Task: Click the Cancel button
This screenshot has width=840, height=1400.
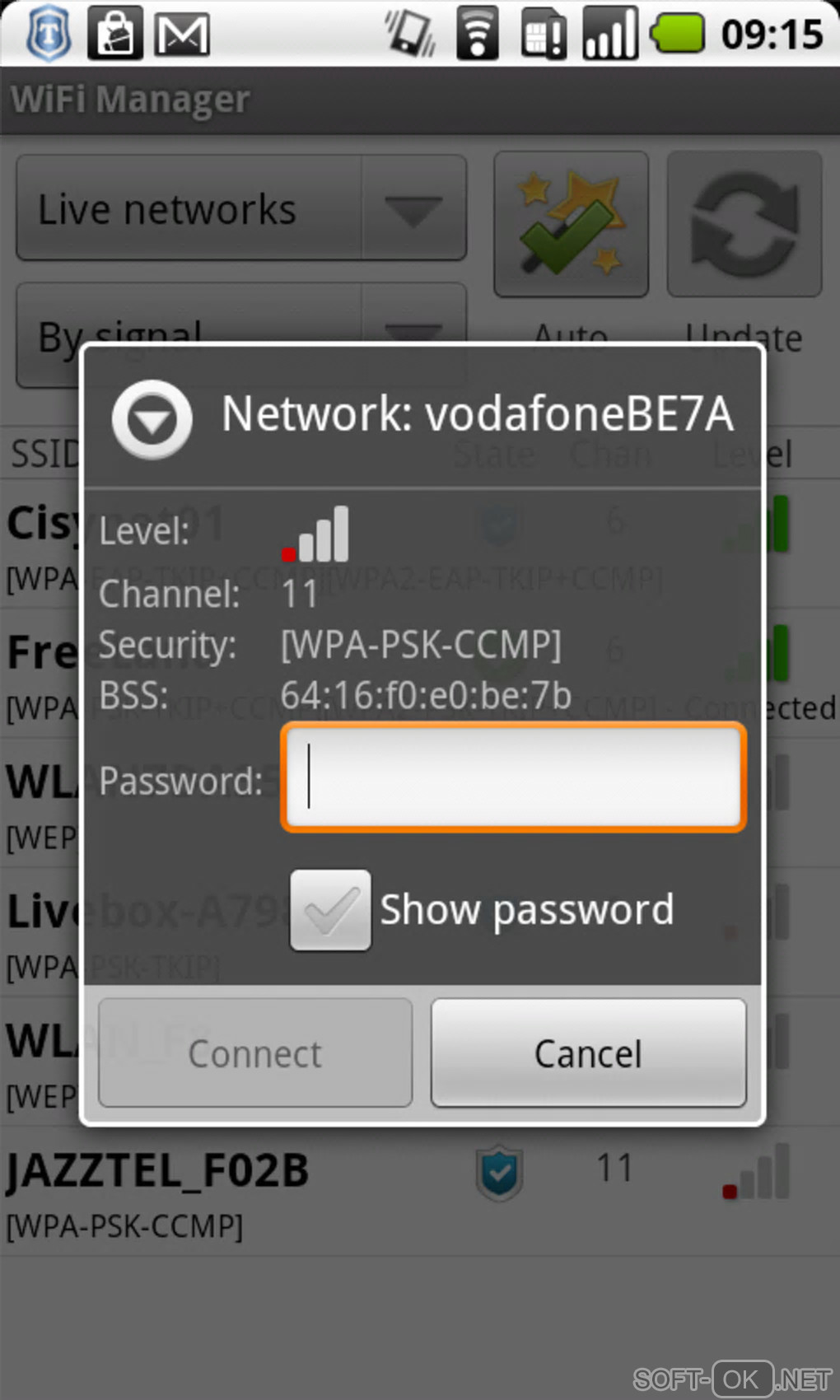Action: click(x=589, y=1053)
